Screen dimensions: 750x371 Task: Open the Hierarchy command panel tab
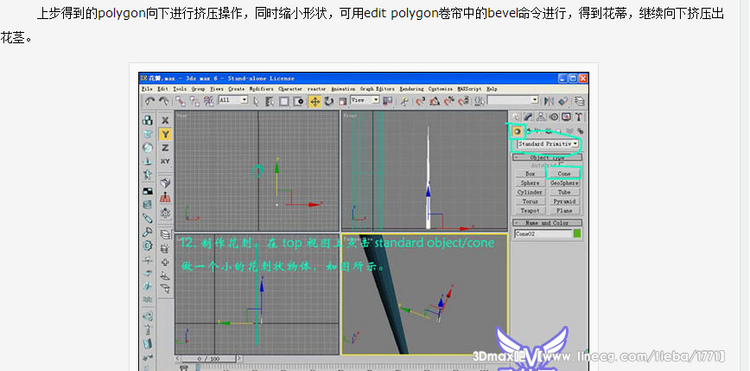(541, 117)
